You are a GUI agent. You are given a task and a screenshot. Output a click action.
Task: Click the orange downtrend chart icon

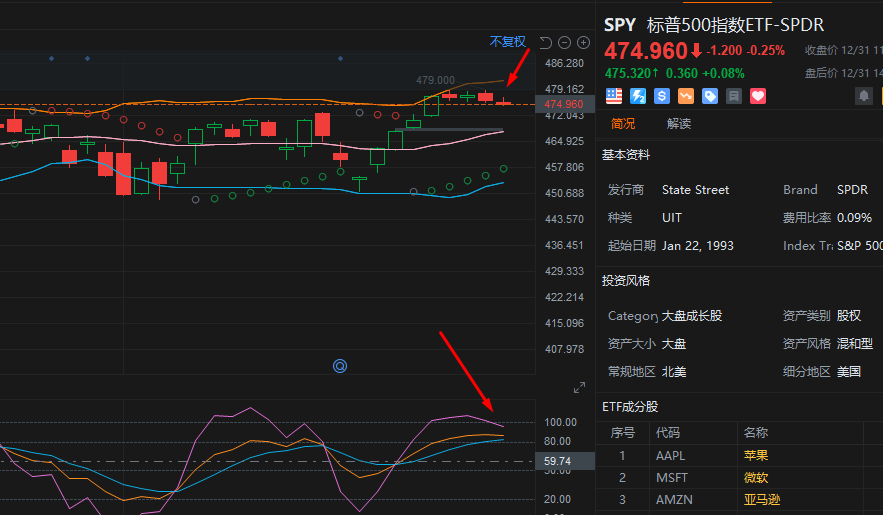[686, 96]
